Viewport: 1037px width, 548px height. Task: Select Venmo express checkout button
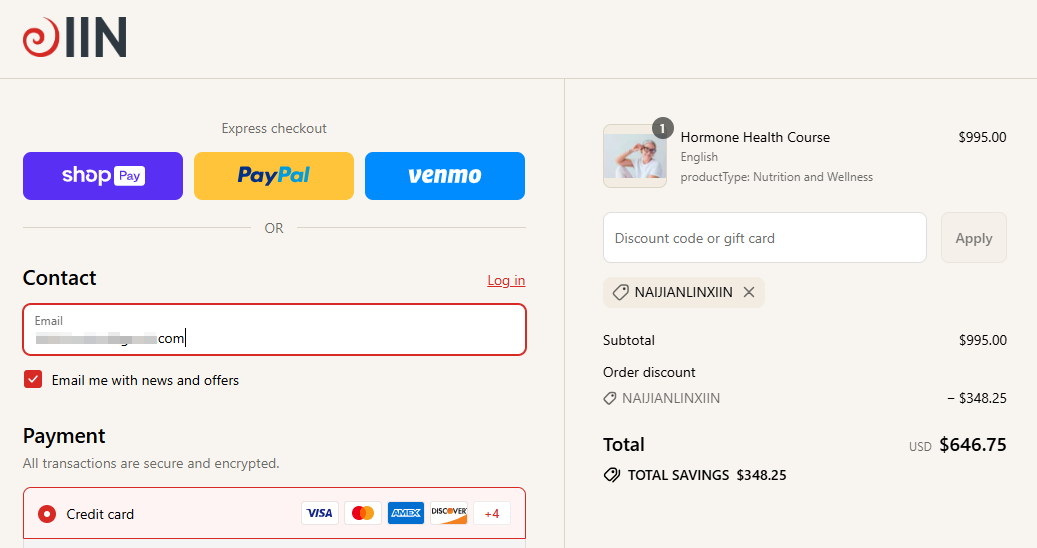[445, 176]
